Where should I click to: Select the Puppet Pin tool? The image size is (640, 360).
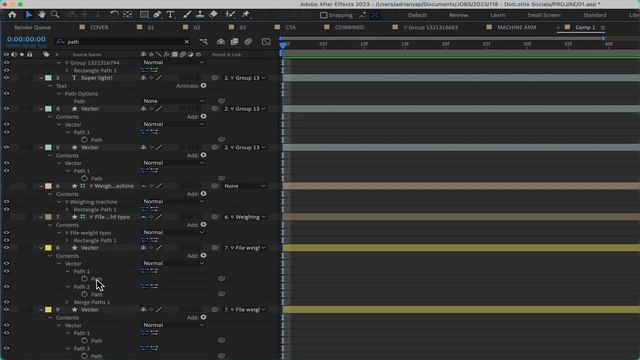tap(246, 15)
